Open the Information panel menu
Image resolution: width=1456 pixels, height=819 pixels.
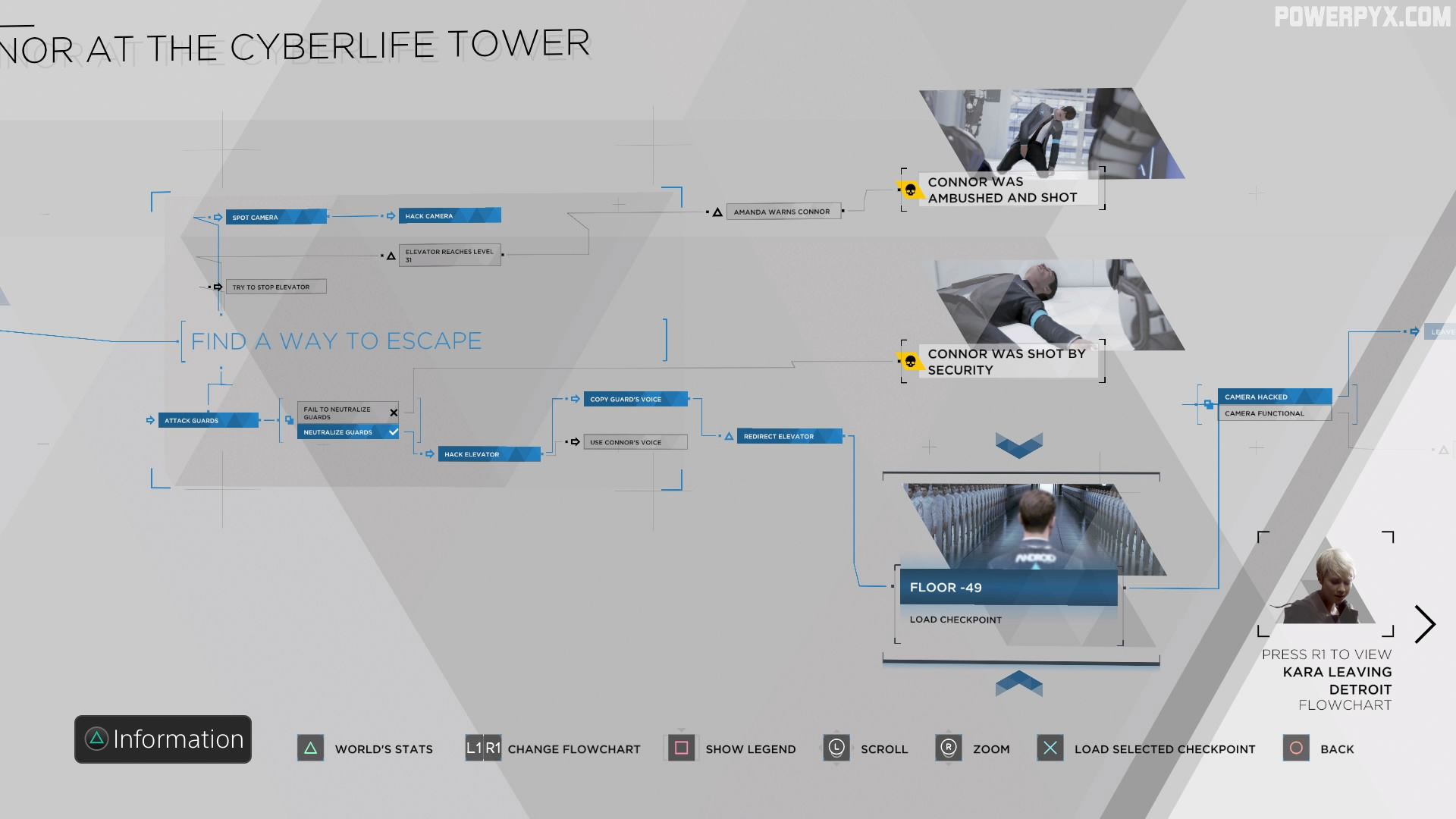(164, 739)
